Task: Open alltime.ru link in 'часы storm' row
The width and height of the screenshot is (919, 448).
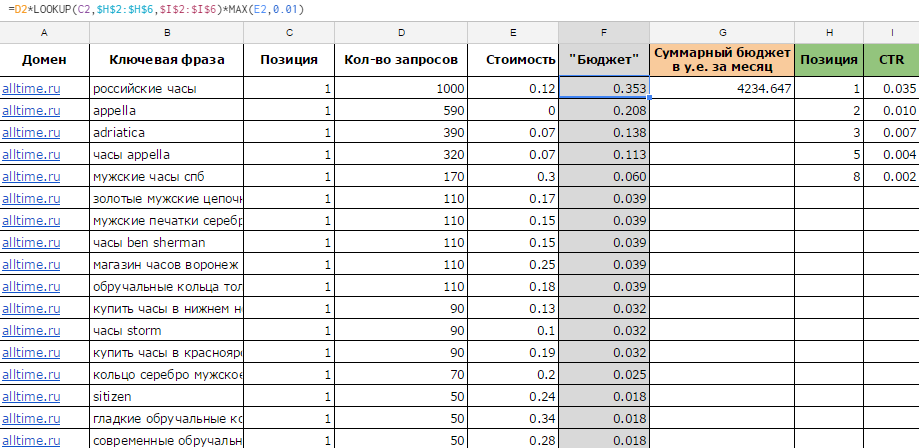Action: 31,331
